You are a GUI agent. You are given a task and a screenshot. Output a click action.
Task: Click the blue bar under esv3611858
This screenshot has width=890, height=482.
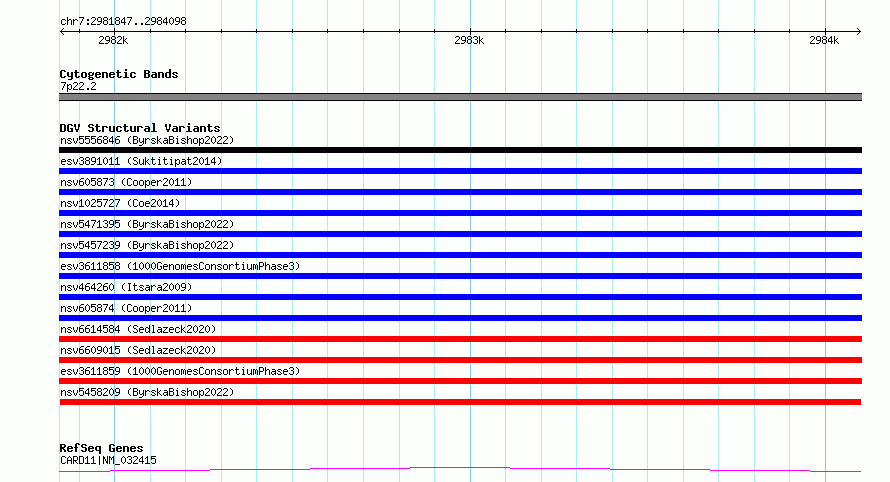point(460,276)
